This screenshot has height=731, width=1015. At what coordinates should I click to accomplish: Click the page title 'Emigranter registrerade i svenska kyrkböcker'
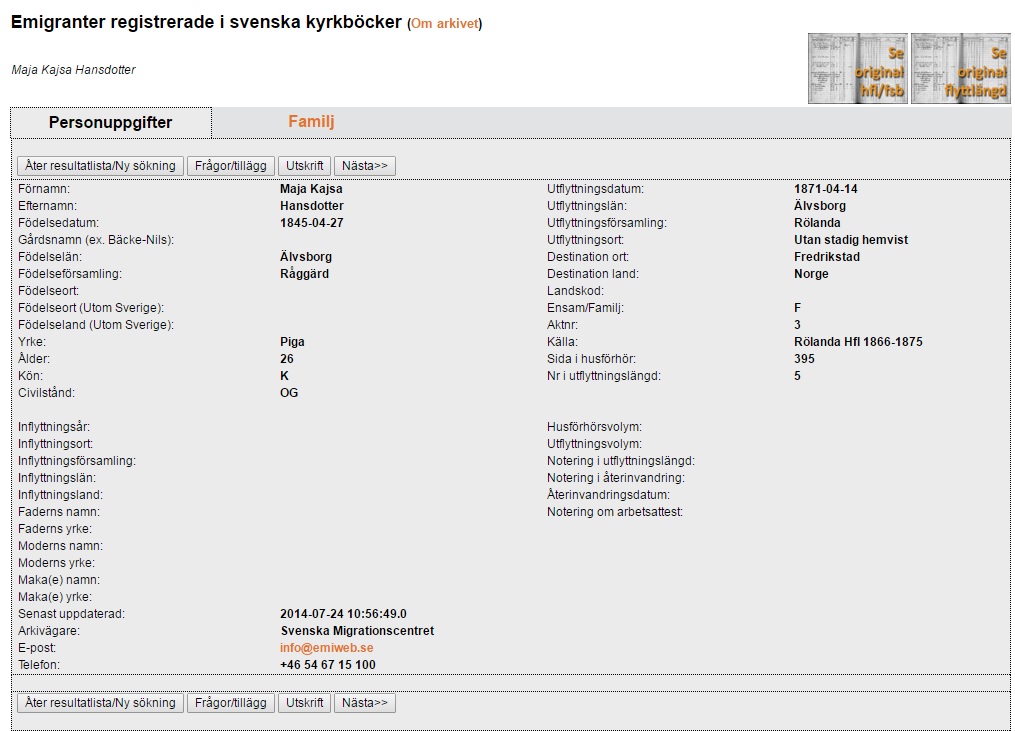[x=206, y=22]
